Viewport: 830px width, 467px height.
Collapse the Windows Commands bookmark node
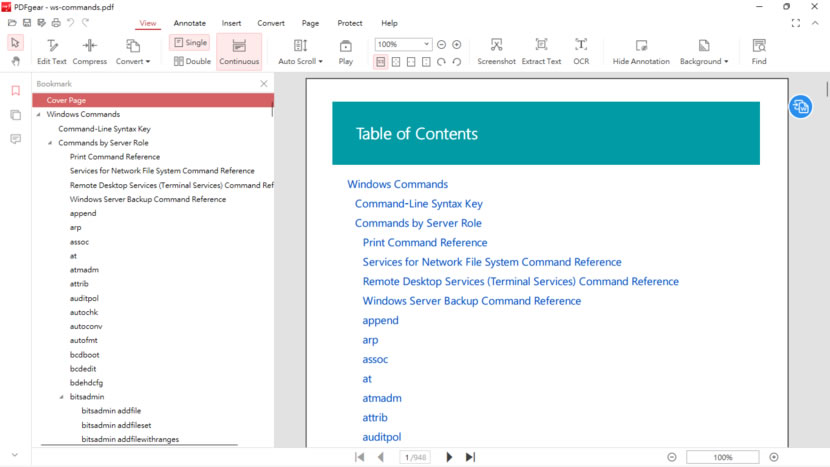(39, 114)
